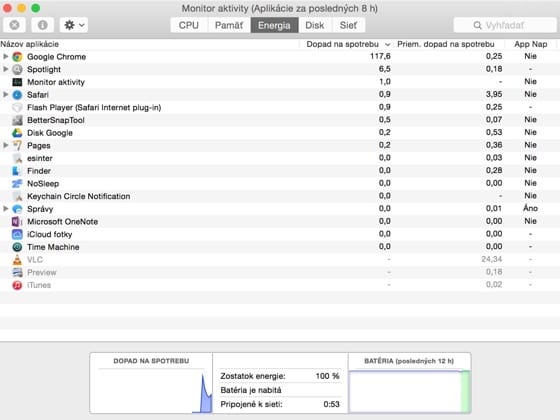Click the Disk Google 0,53 average value

494,132
